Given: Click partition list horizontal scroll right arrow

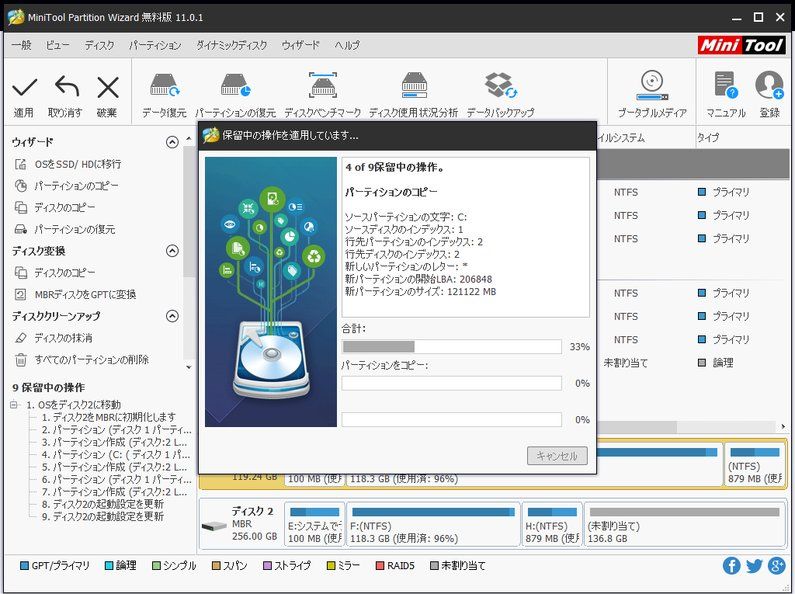Looking at the screenshot, I should [x=783, y=426].
